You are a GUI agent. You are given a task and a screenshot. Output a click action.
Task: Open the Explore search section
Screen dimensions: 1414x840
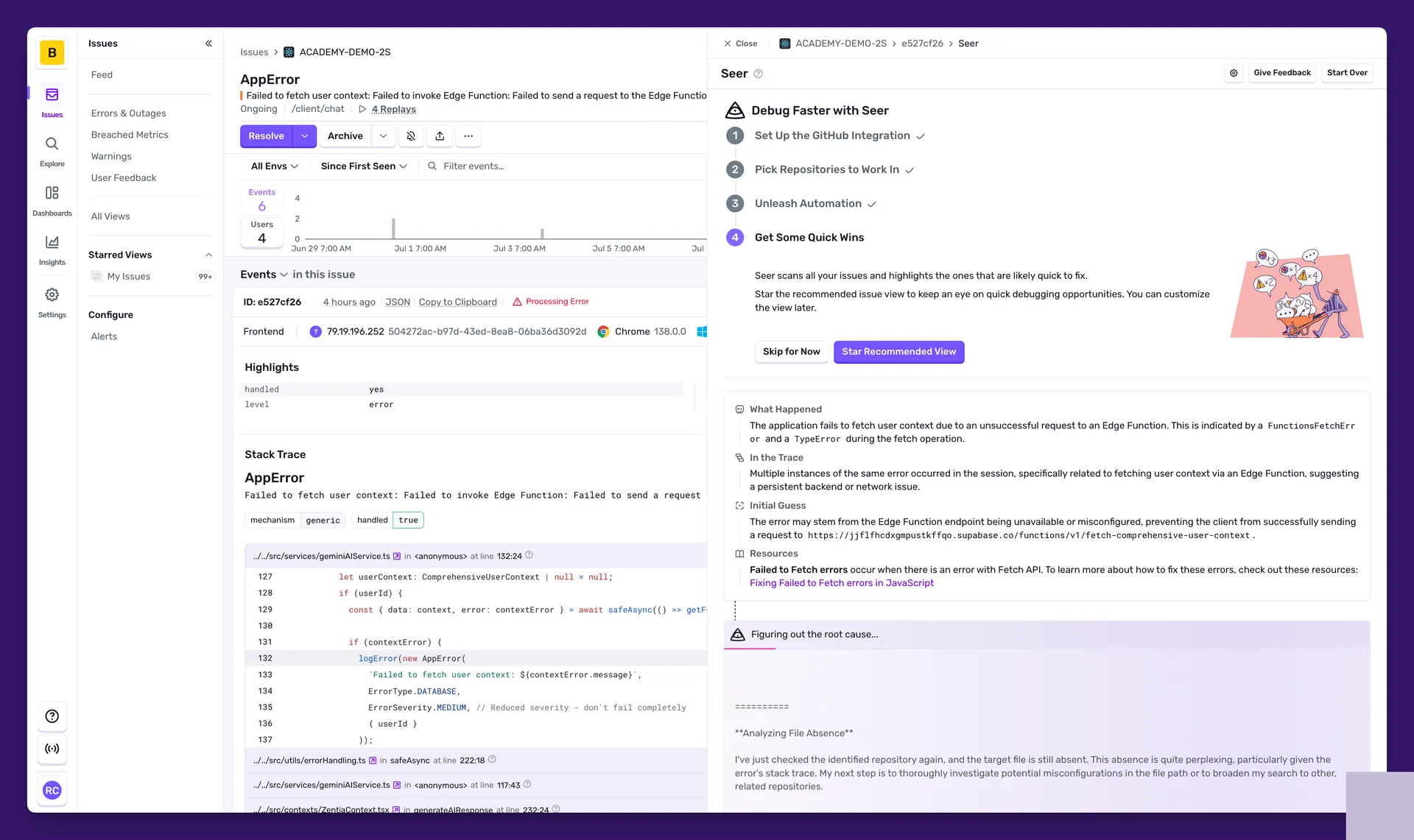pyautogui.click(x=52, y=151)
